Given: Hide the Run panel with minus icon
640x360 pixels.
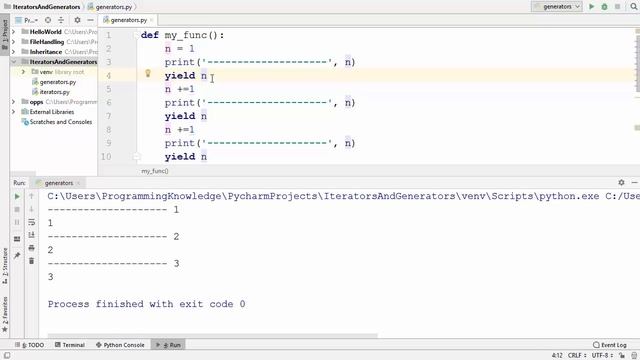Looking at the screenshot, I should (634, 182).
